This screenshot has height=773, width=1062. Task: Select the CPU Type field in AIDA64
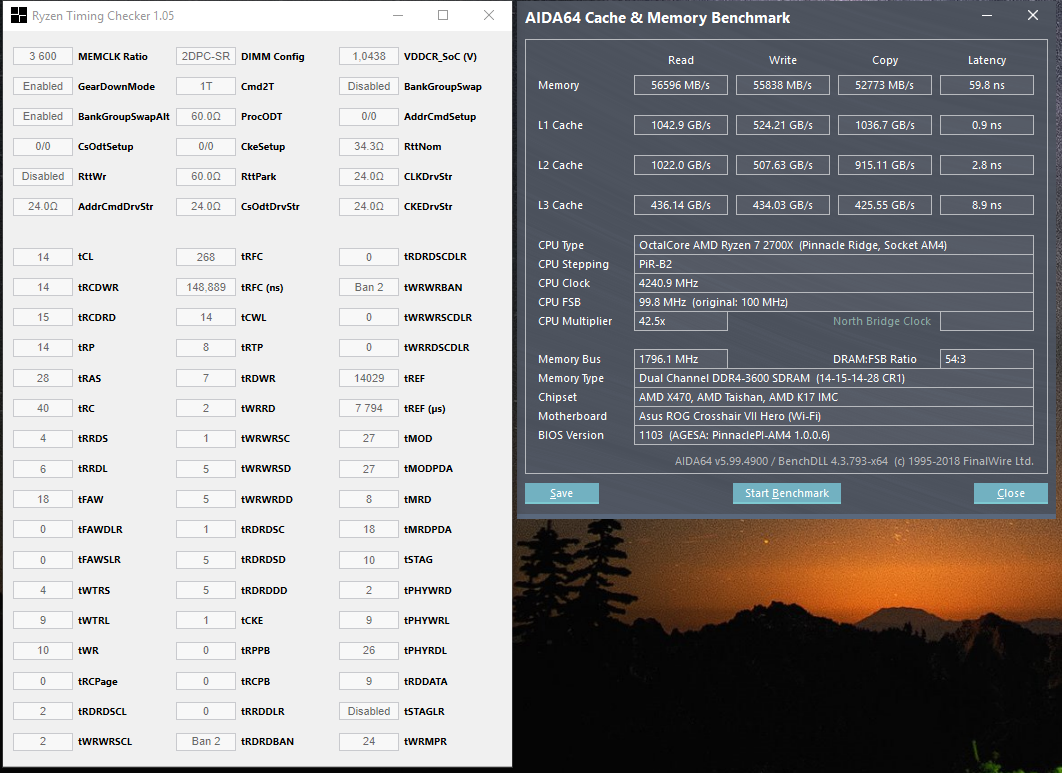(834, 245)
